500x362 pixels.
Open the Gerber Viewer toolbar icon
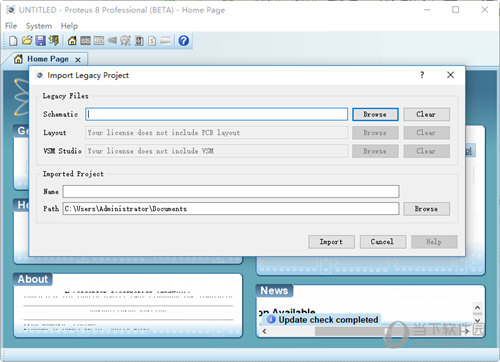(125, 41)
